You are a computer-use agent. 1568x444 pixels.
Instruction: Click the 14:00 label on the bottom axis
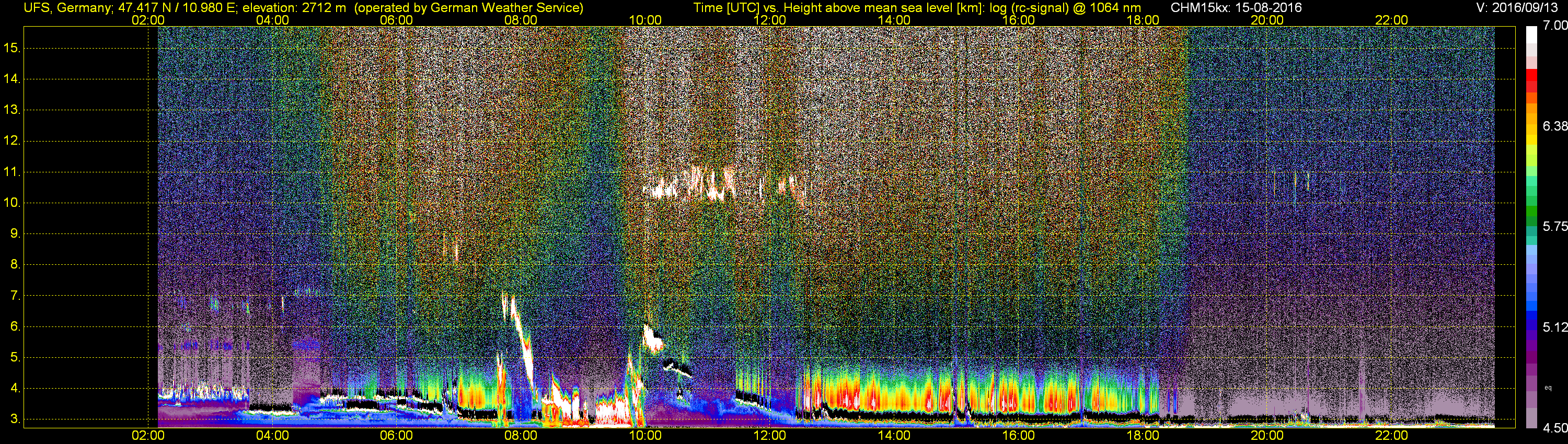pyautogui.click(x=894, y=436)
